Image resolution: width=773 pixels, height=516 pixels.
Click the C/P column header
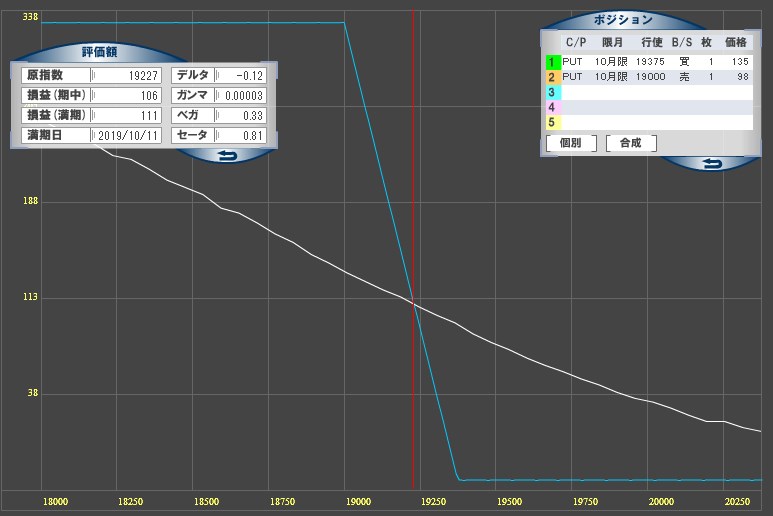pos(576,42)
